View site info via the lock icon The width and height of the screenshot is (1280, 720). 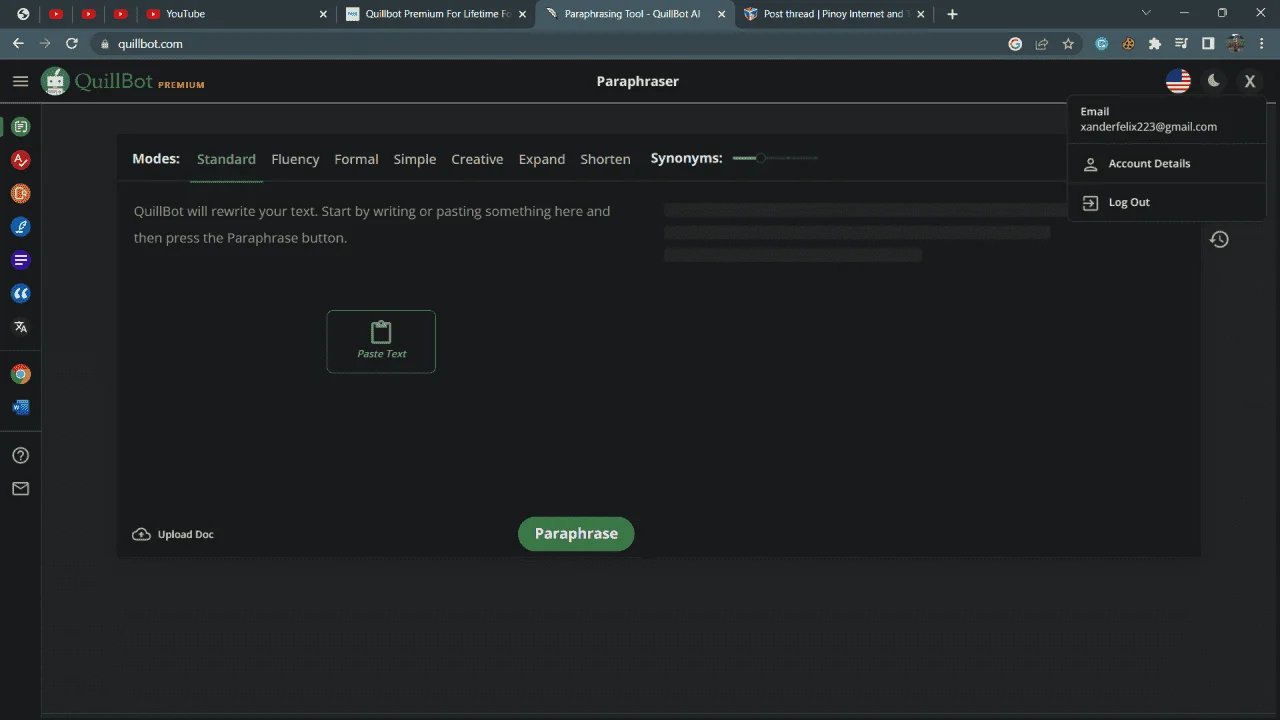click(104, 44)
